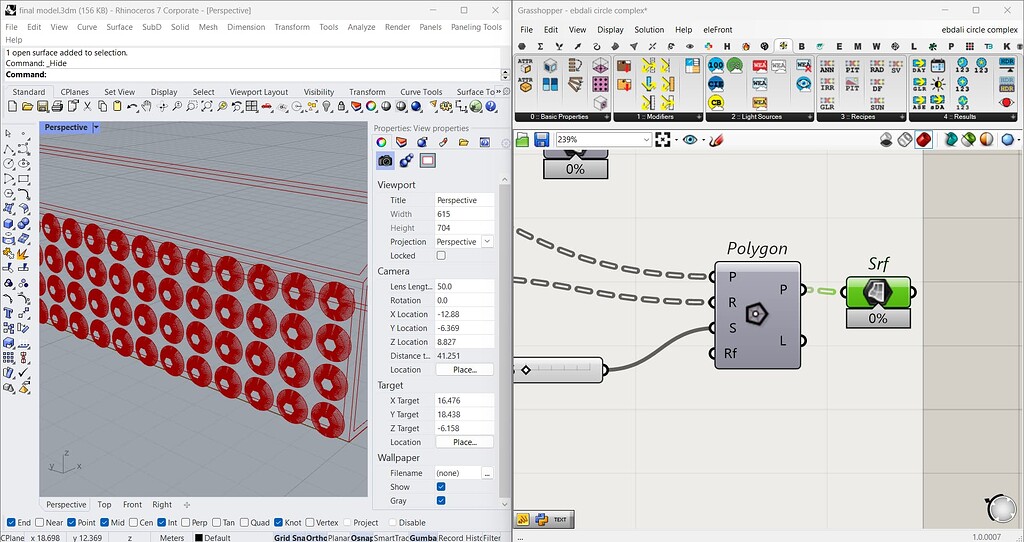This screenshot has width=1024, height=542.
Task: Open Grasshopper preview eye dropdown arrow
Action: 703,140
